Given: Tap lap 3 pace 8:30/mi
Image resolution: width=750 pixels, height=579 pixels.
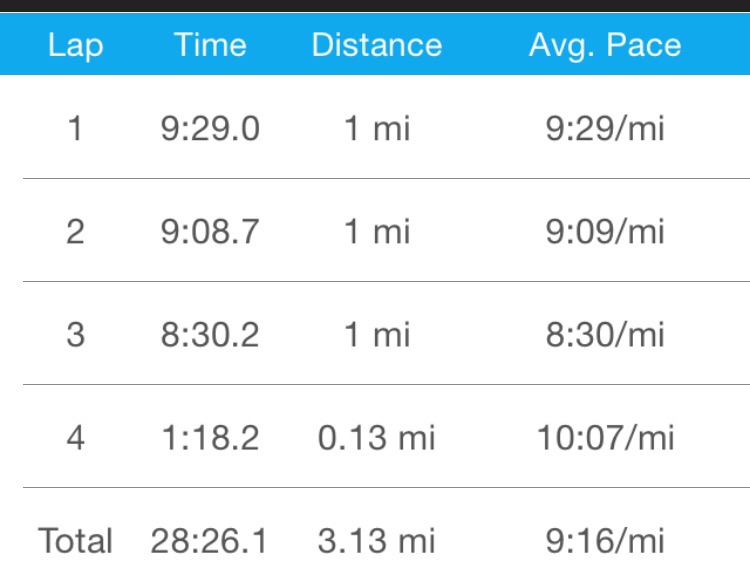Looking at the screenshot, I should pos(605,335).
